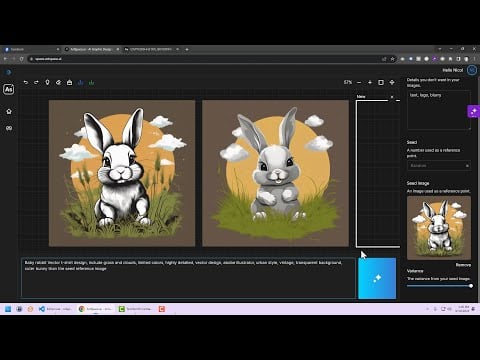Select the right grey rabbit image
This screenshot has width=480, height=360.
click(275, 173)
